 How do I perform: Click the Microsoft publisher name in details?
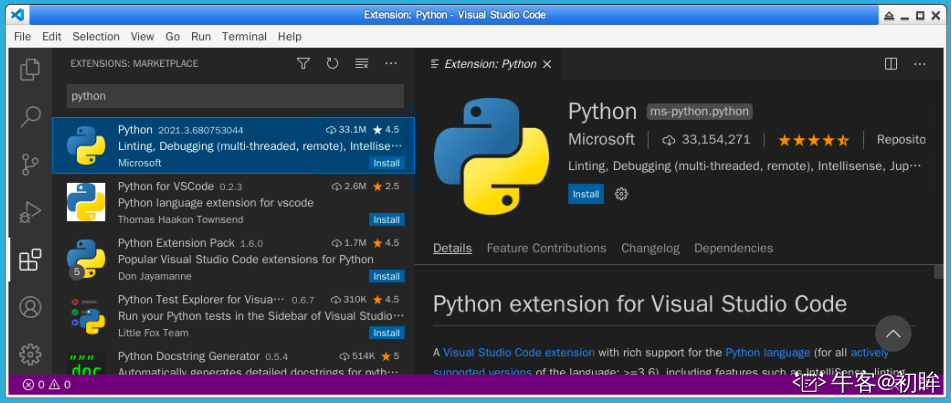coord(602,139)
